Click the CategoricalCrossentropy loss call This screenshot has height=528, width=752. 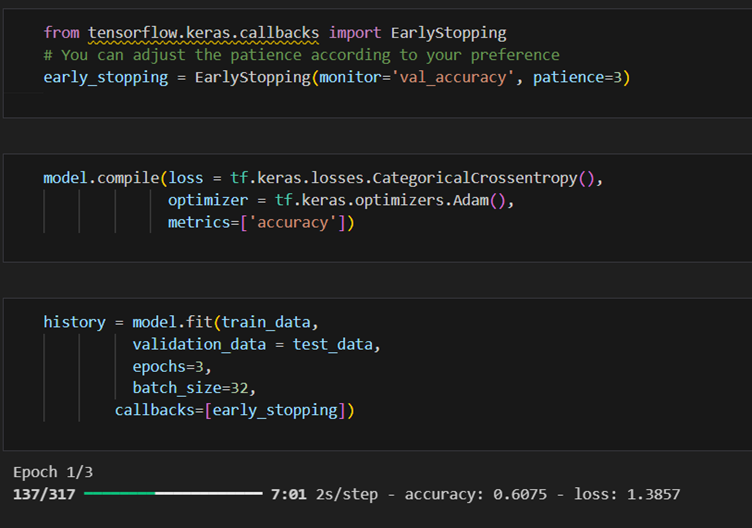click(x=473, y=178)
